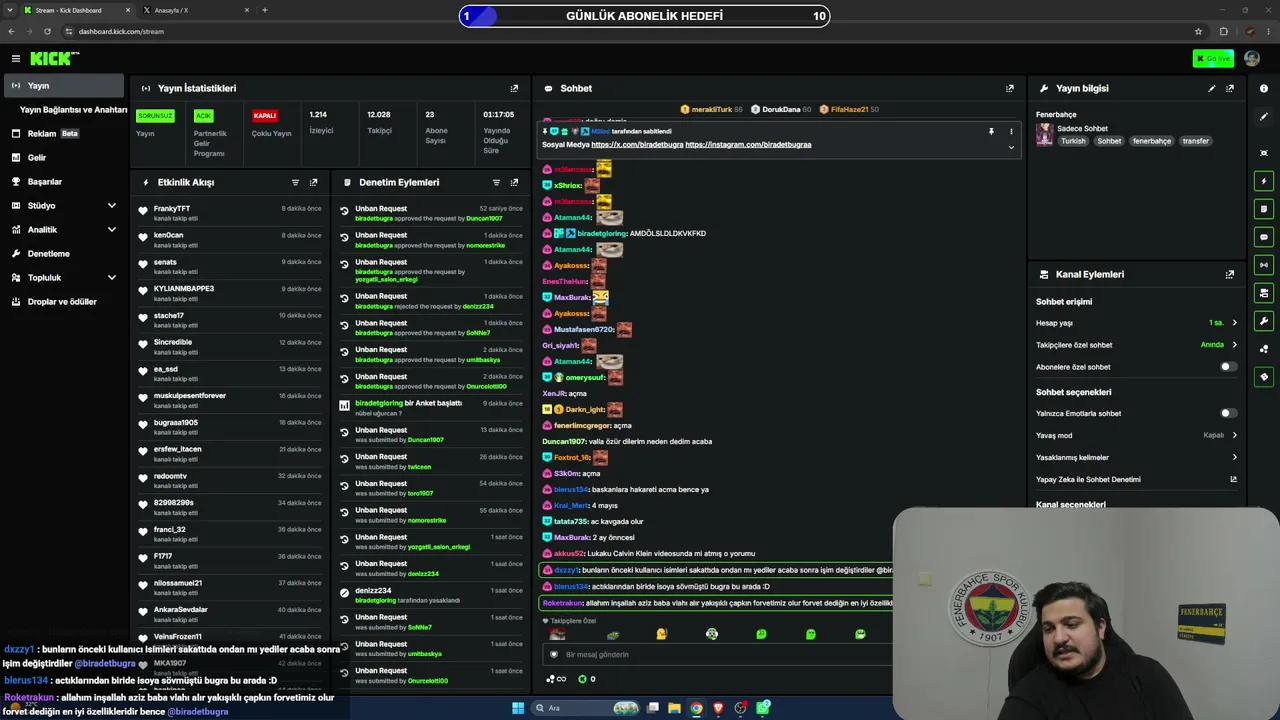Pop out the Denetim Eylemleri panel
The width and height of the screenshot is (1280, 720).
click(514, 183)
